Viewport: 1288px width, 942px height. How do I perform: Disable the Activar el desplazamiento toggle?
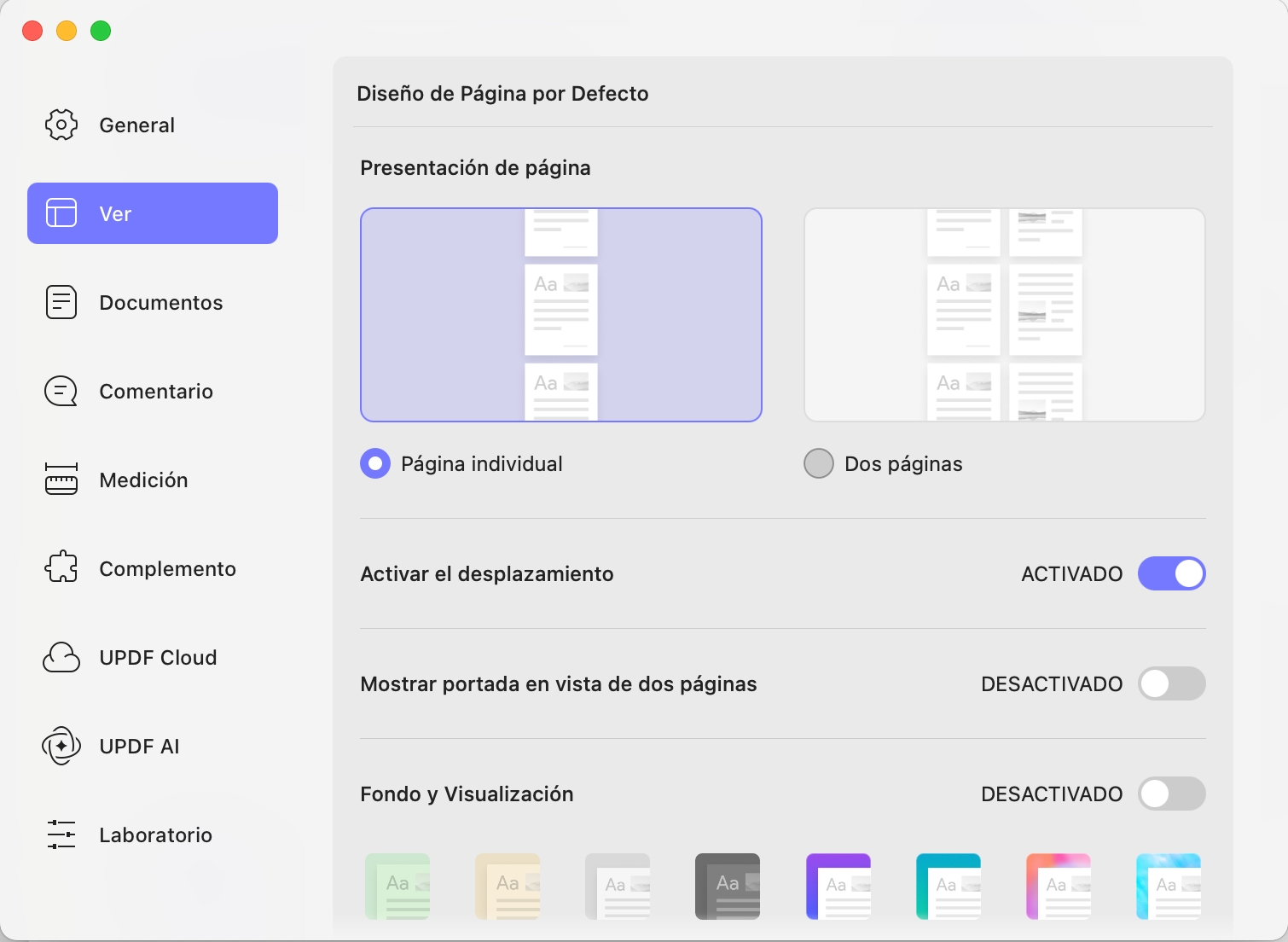(1172, 573)
